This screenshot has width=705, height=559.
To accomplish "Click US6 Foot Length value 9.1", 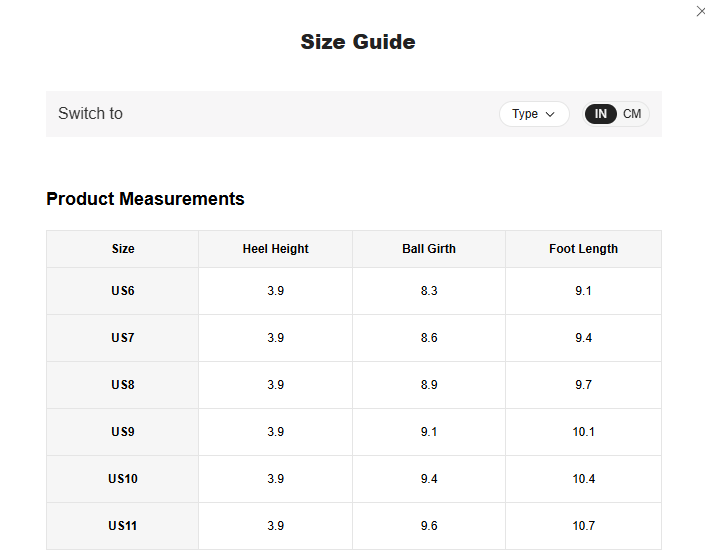I will [x=583, y=291].
